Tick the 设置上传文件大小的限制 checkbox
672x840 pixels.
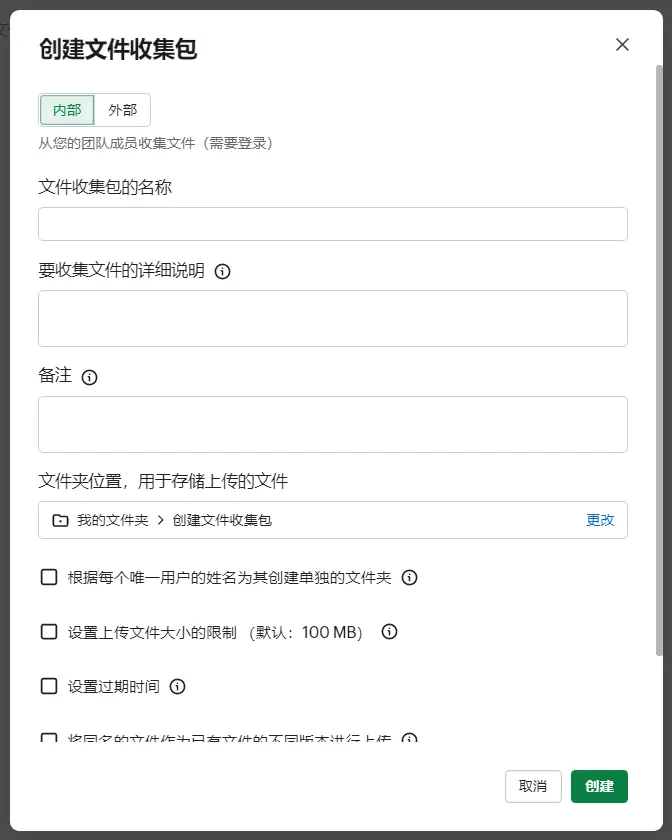(x=49, y=632)
